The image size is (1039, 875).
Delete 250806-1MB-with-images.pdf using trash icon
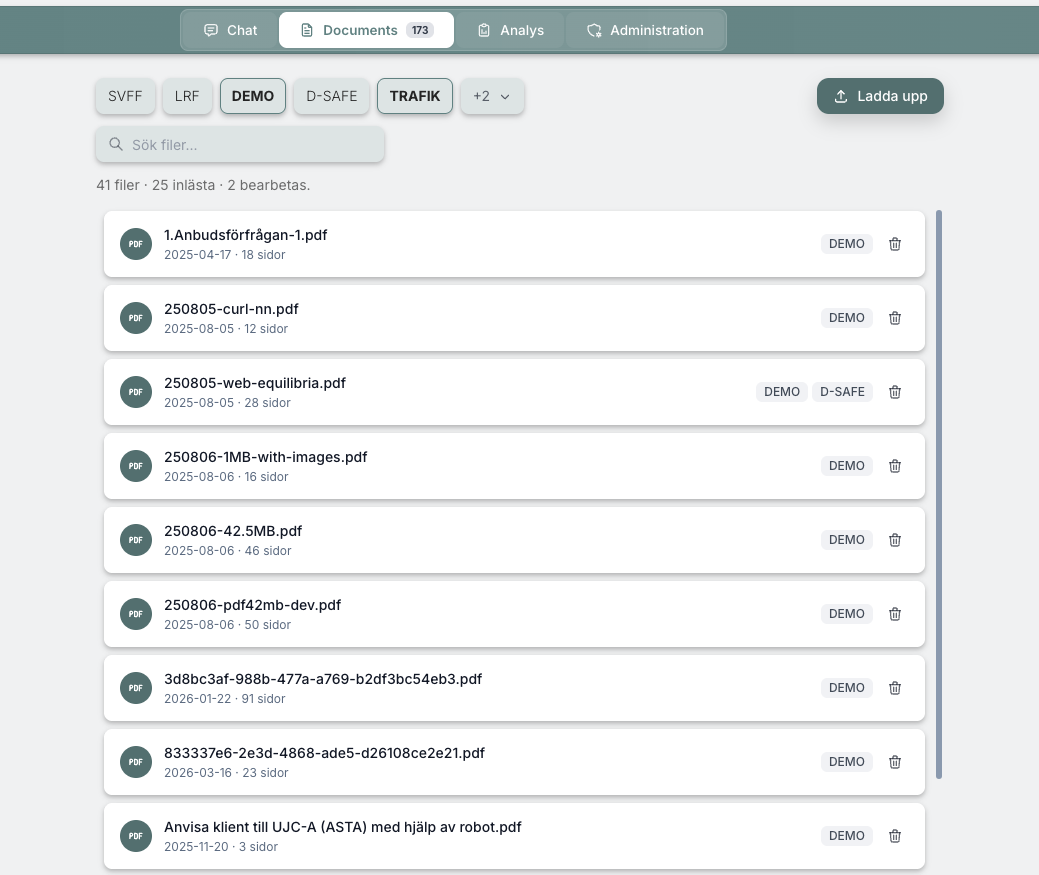[895, 466]
